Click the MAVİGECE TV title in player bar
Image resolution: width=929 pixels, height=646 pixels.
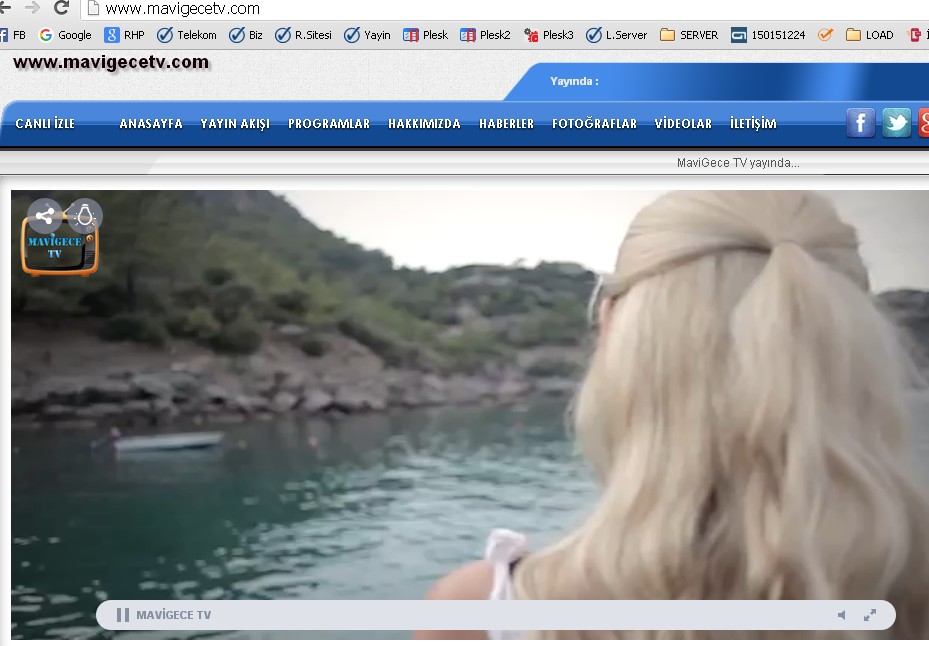(x=174, y=615)
